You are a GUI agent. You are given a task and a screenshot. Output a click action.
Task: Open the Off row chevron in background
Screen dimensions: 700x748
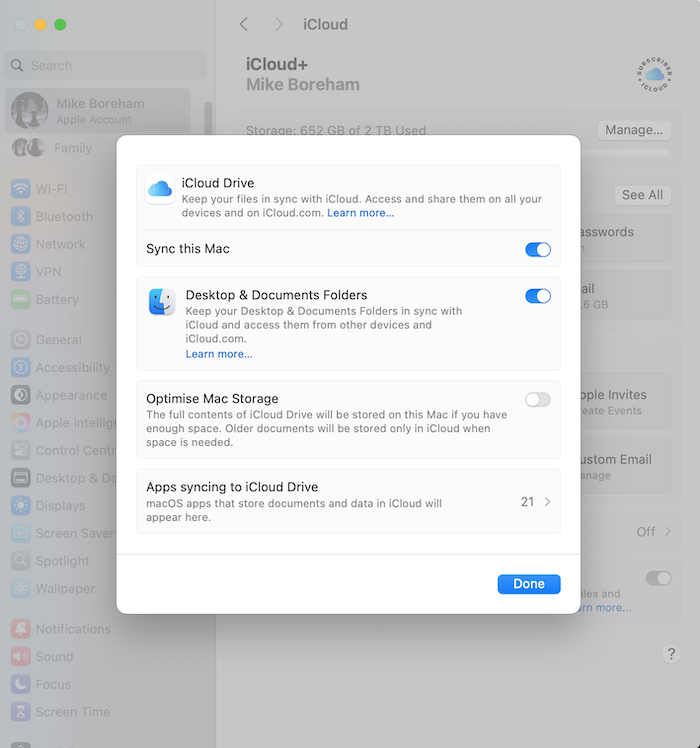click(x=668, y=531)
